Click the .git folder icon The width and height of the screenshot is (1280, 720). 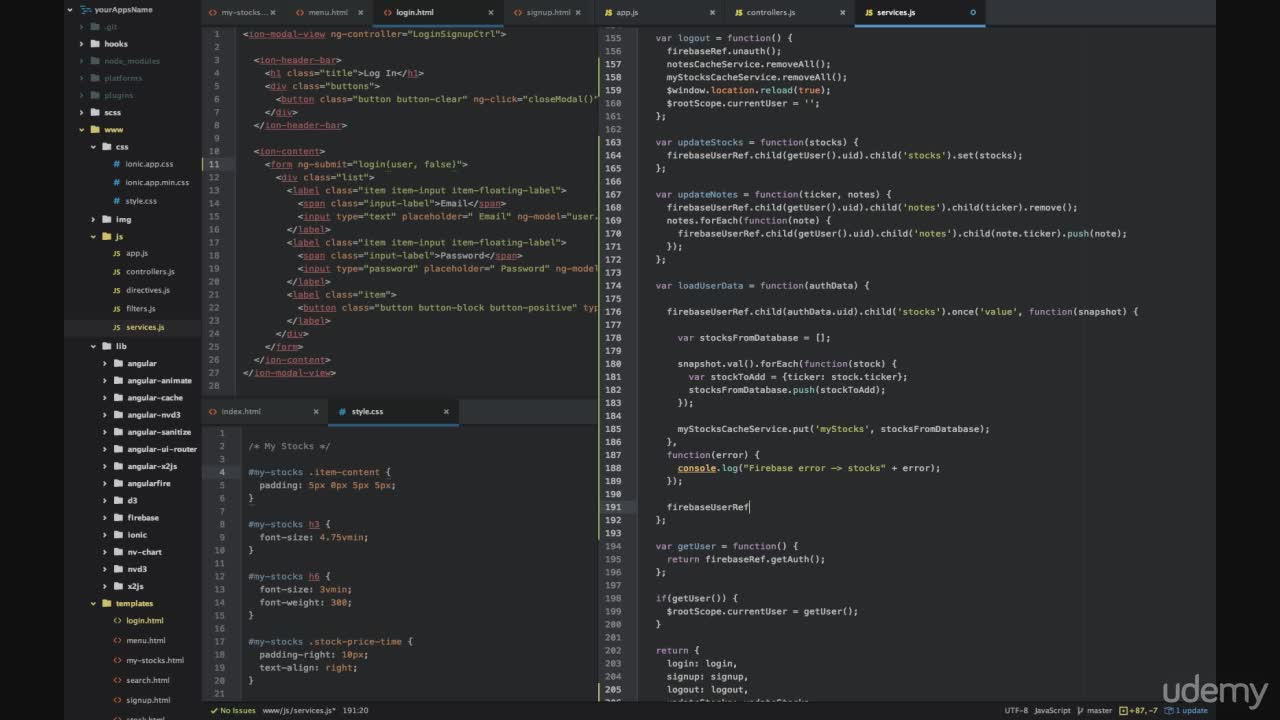coord(95,27)
